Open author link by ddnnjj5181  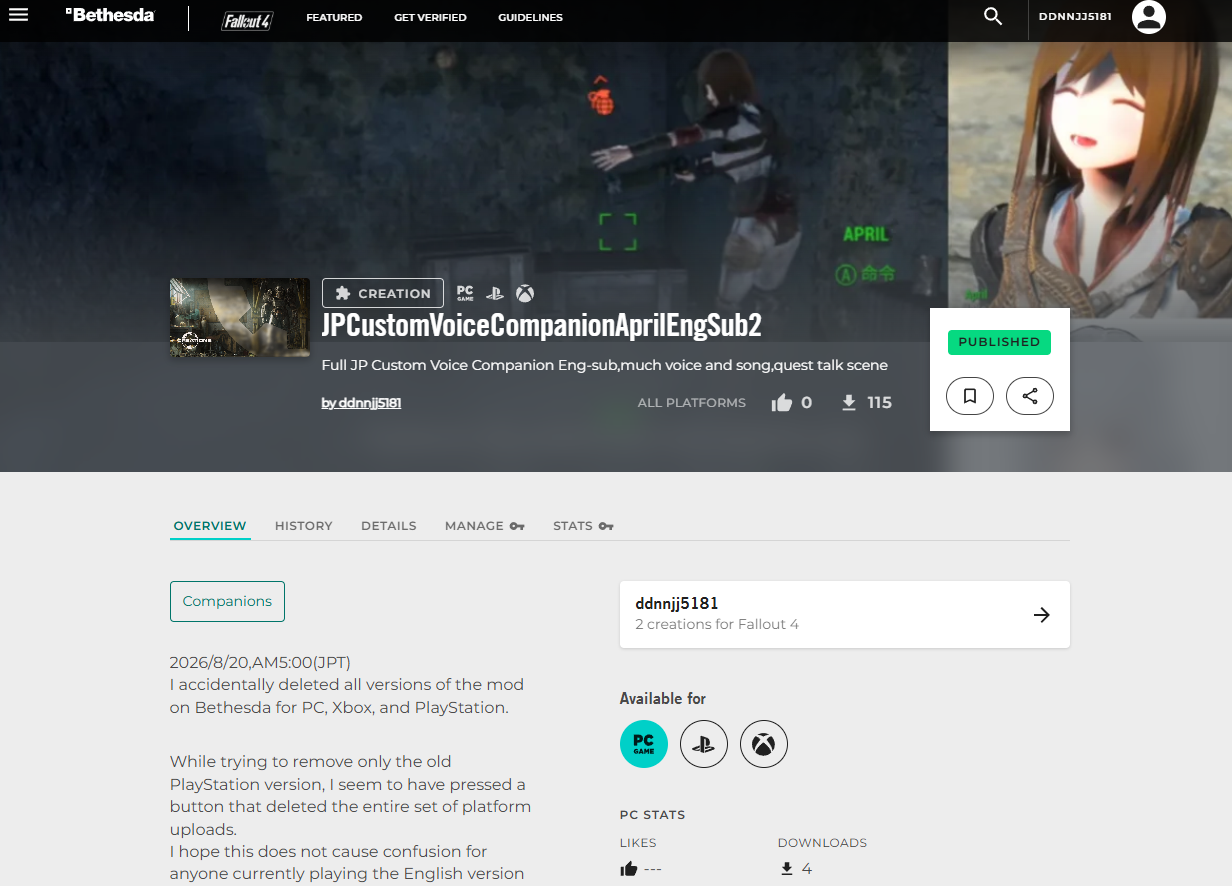(361, 403)
